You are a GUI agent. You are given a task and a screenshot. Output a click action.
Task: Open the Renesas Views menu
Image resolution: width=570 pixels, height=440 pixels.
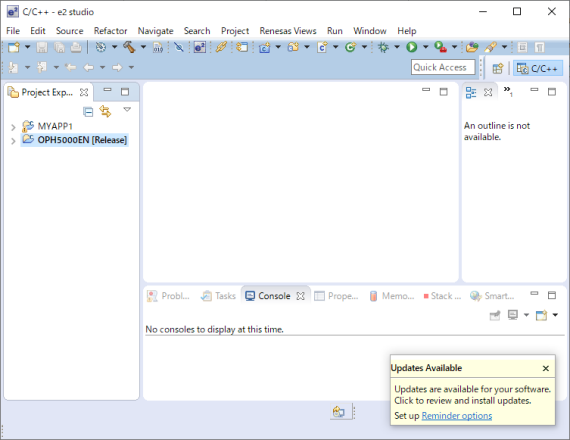pyautogui.click(x=288, y=31)
